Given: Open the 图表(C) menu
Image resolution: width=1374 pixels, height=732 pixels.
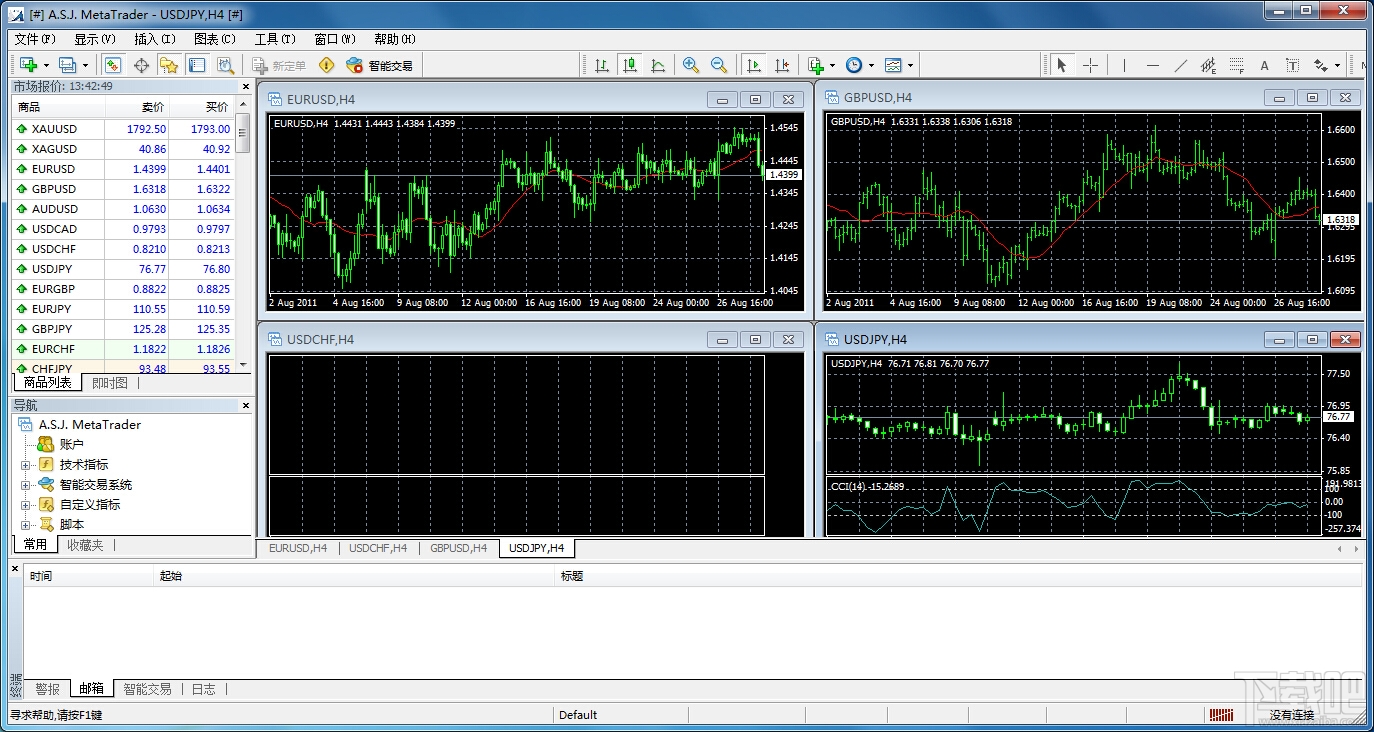Looking at the screenshot, I should point(215,39).
